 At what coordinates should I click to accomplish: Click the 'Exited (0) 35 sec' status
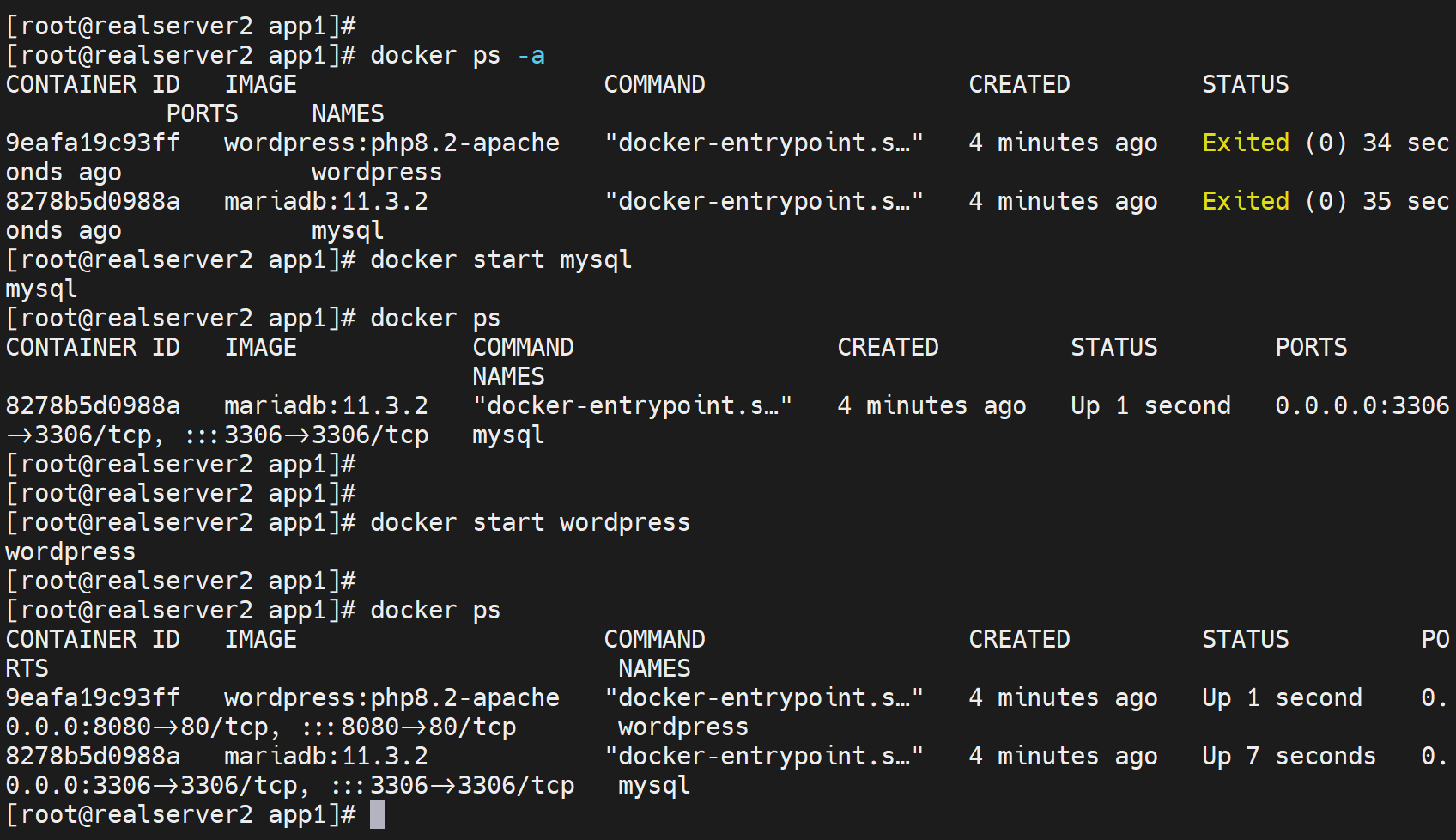click(x=1325, y=201)
